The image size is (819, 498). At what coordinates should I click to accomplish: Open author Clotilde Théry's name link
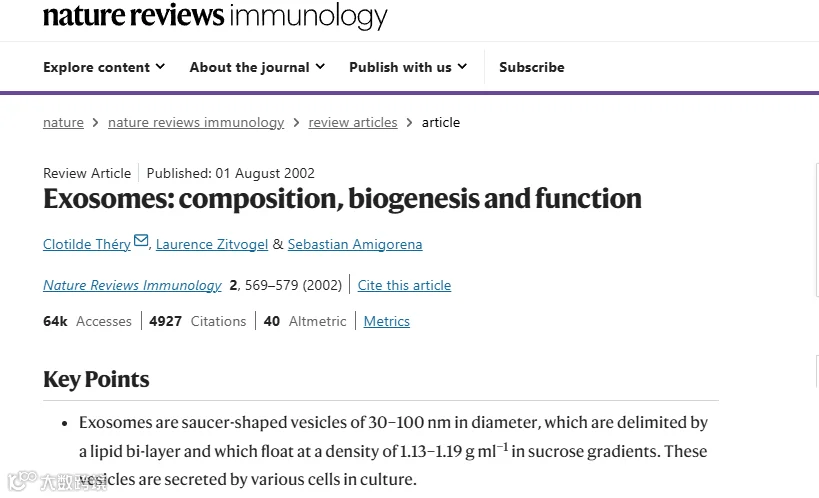pos(87,244)
